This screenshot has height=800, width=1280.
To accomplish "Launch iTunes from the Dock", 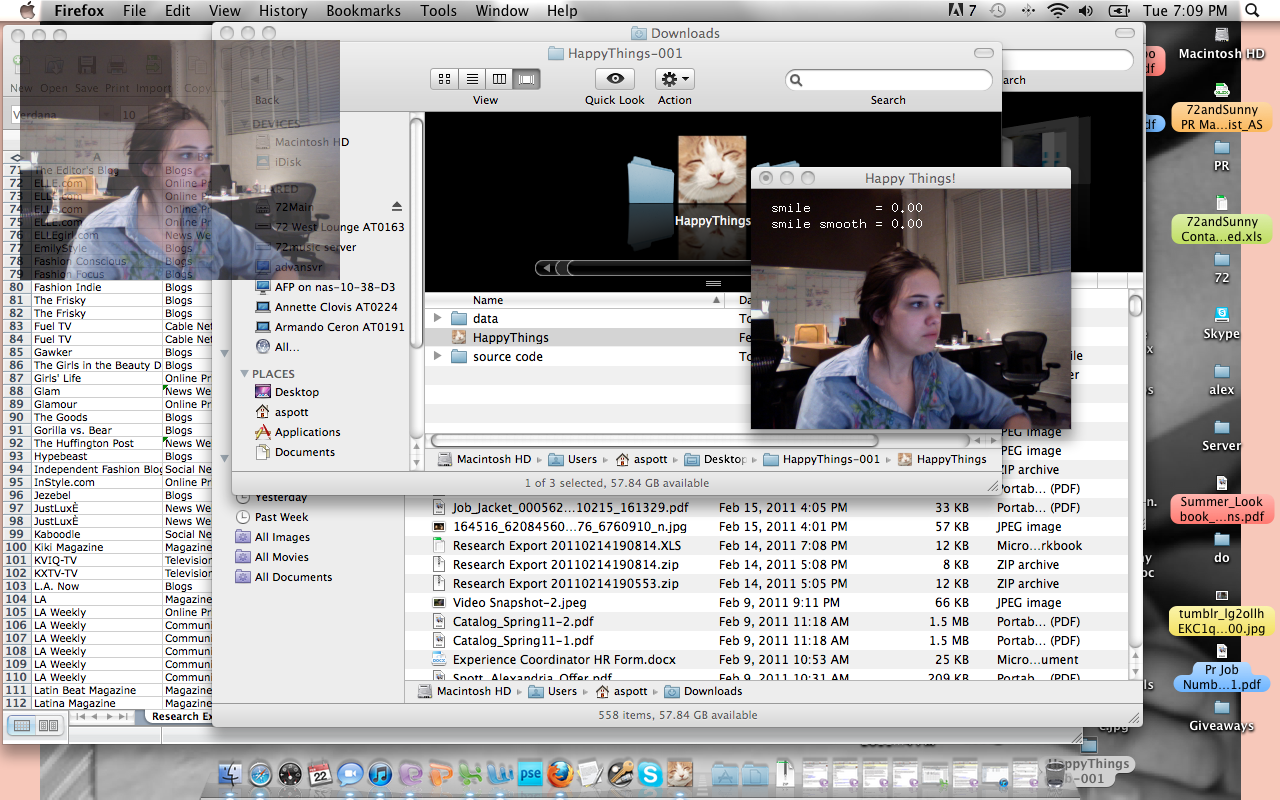I will pos(380,774).
